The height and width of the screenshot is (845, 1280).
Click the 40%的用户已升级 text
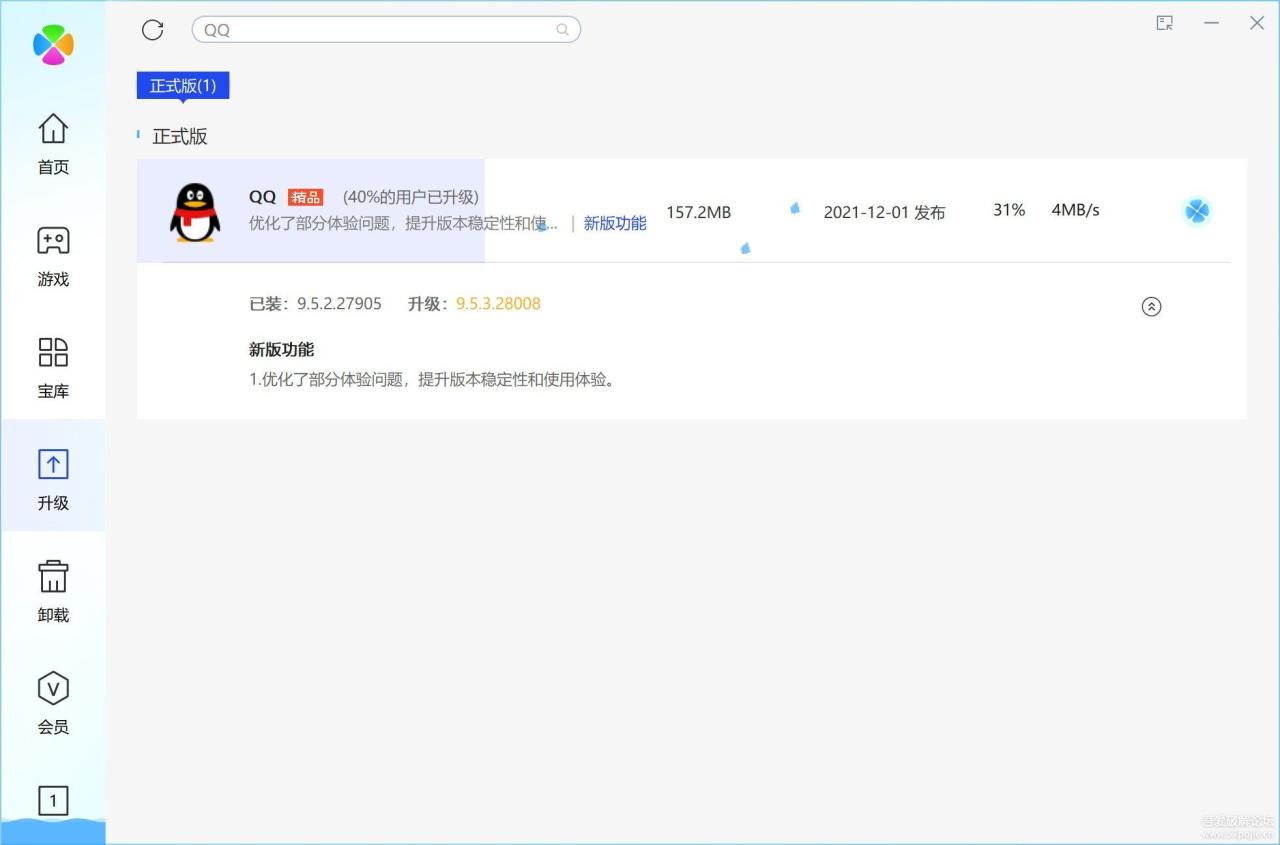click(411, 198)
